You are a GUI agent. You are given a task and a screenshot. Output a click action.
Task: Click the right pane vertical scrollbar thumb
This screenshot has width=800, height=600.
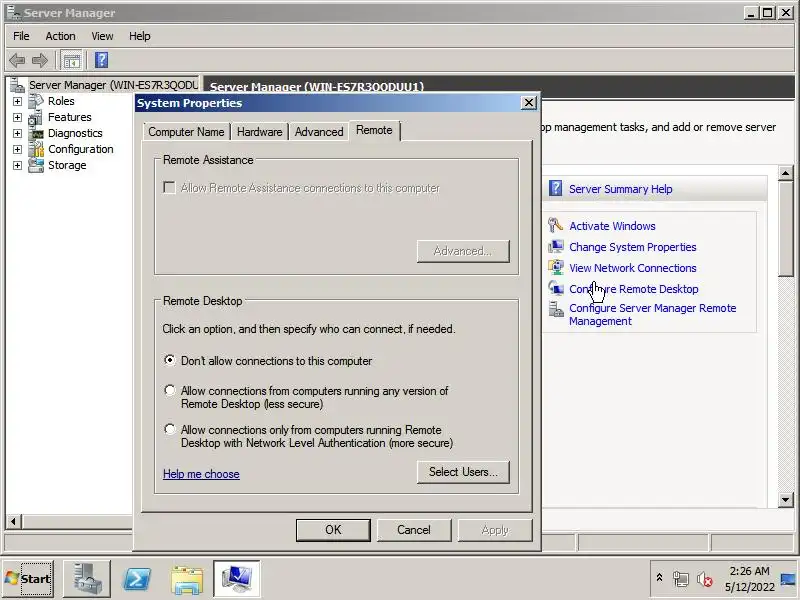(x=786, y=229)
